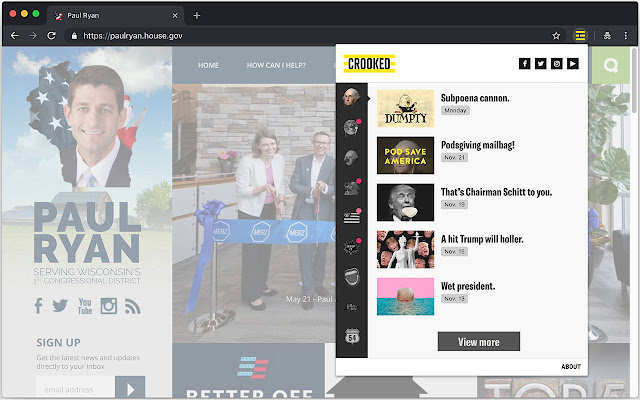Image resolution: width=640 pixels, height=400 pixels.
Task: Click the Crooked logo
Action: (x=369, y=64)
